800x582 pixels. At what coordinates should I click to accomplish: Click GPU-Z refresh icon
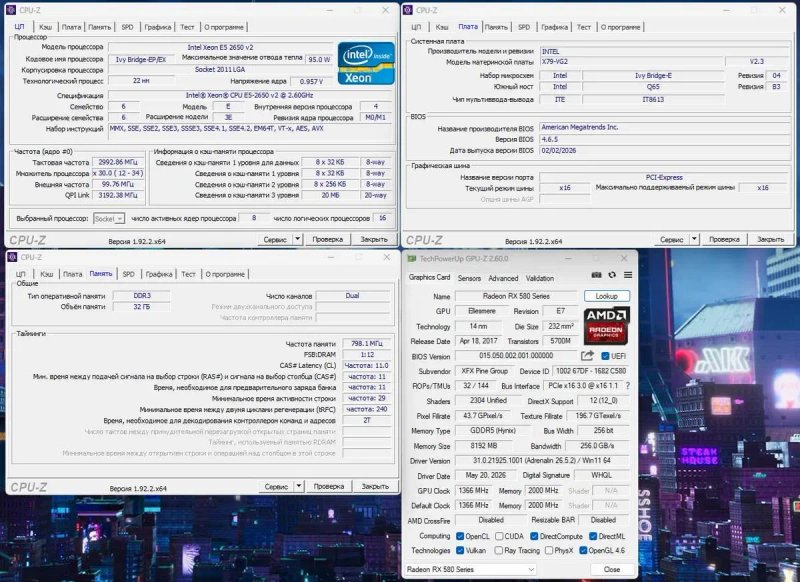[612, 275]
